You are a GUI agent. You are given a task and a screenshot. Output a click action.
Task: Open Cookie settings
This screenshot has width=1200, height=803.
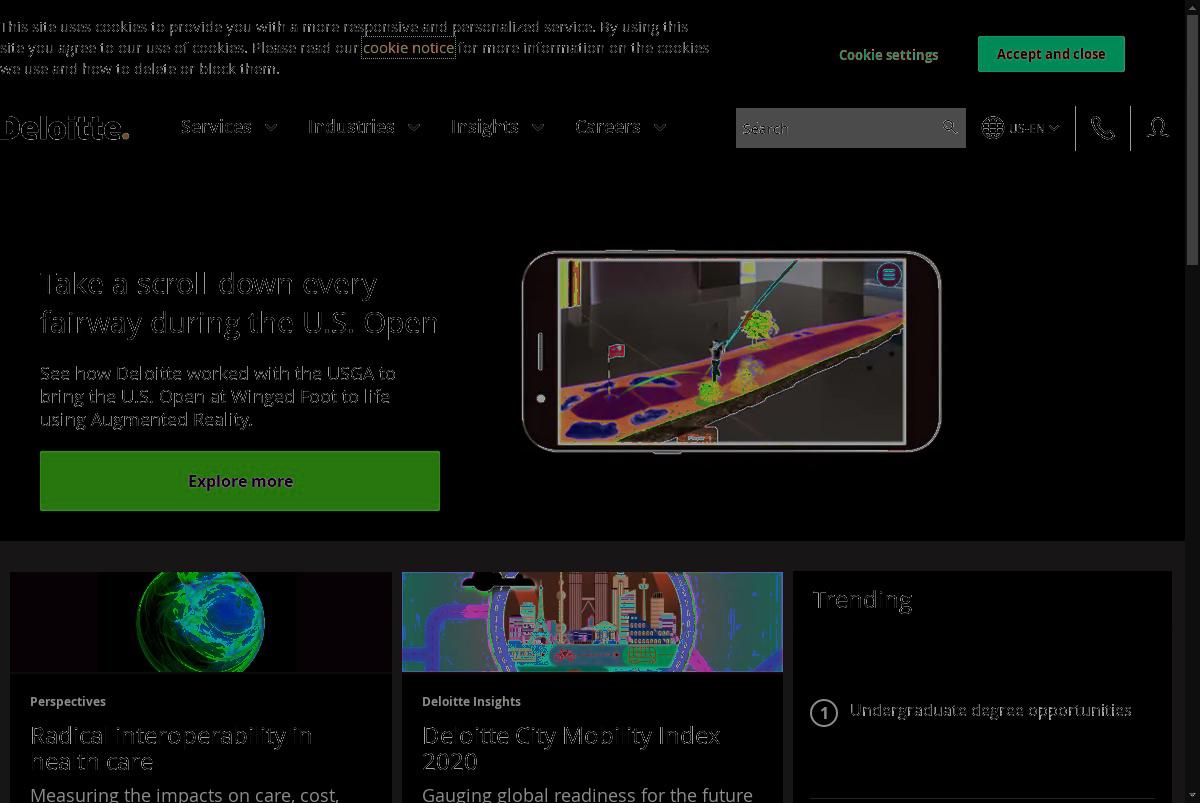click(x=888, y=55)
